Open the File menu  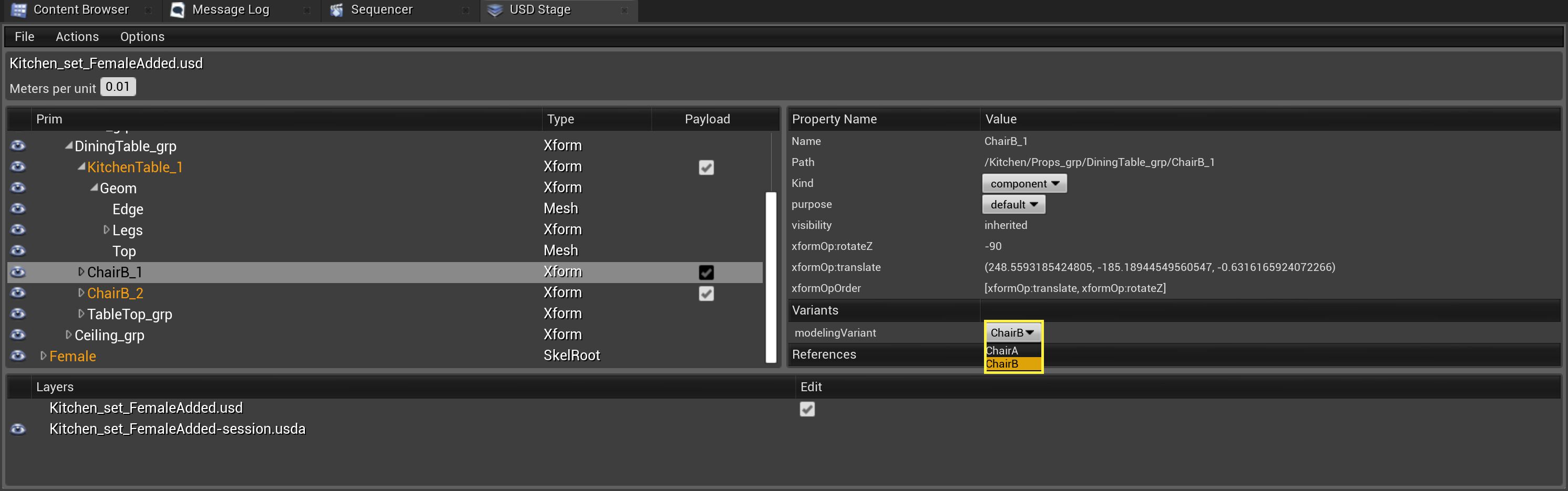24,37
